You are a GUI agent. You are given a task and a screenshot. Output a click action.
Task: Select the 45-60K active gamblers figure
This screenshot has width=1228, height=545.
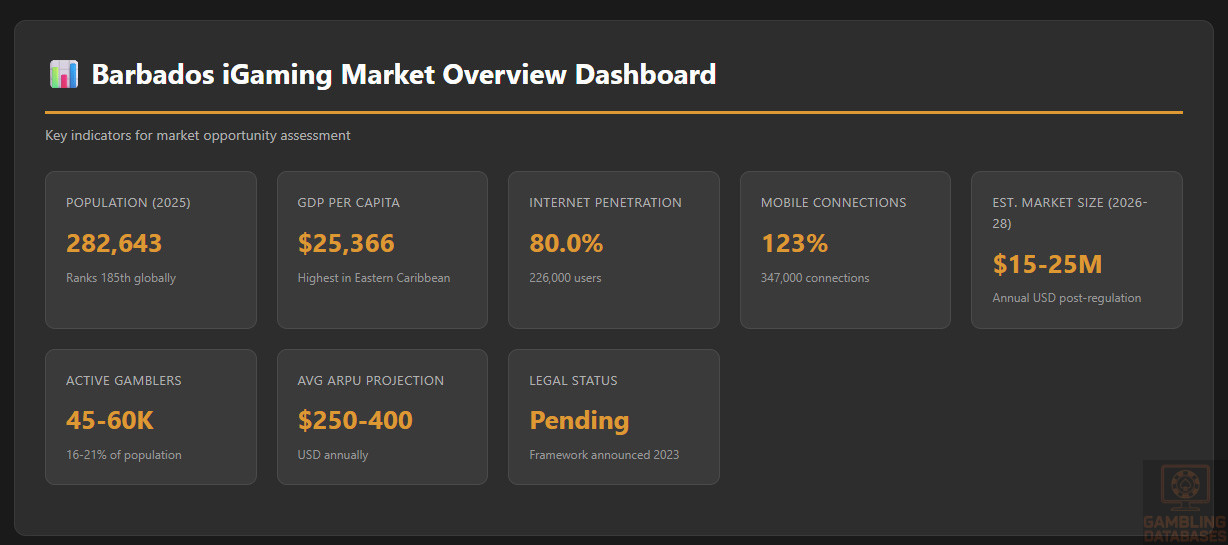(110, 420)
